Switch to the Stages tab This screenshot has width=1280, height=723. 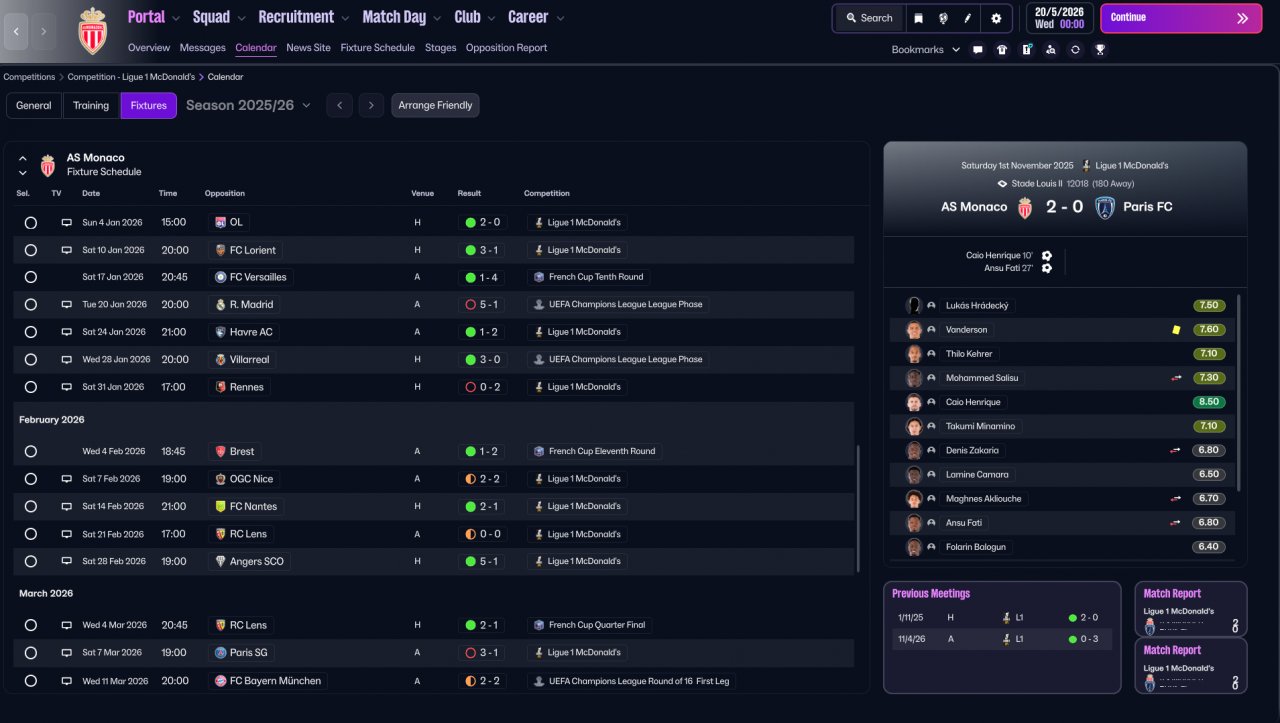click(x=440, y=48)
